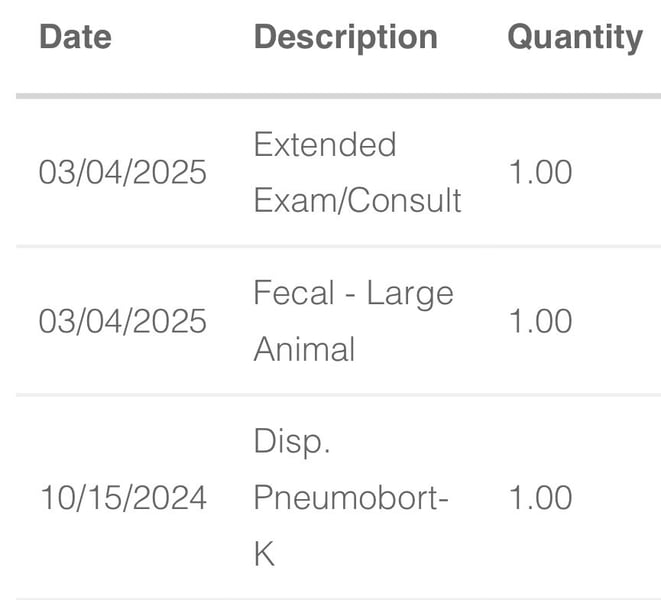Select the 1.00 quantity for Fecal - Large Animal
Image resolution: width=661 pixels, height=600 pixels.
click(540, 321)
